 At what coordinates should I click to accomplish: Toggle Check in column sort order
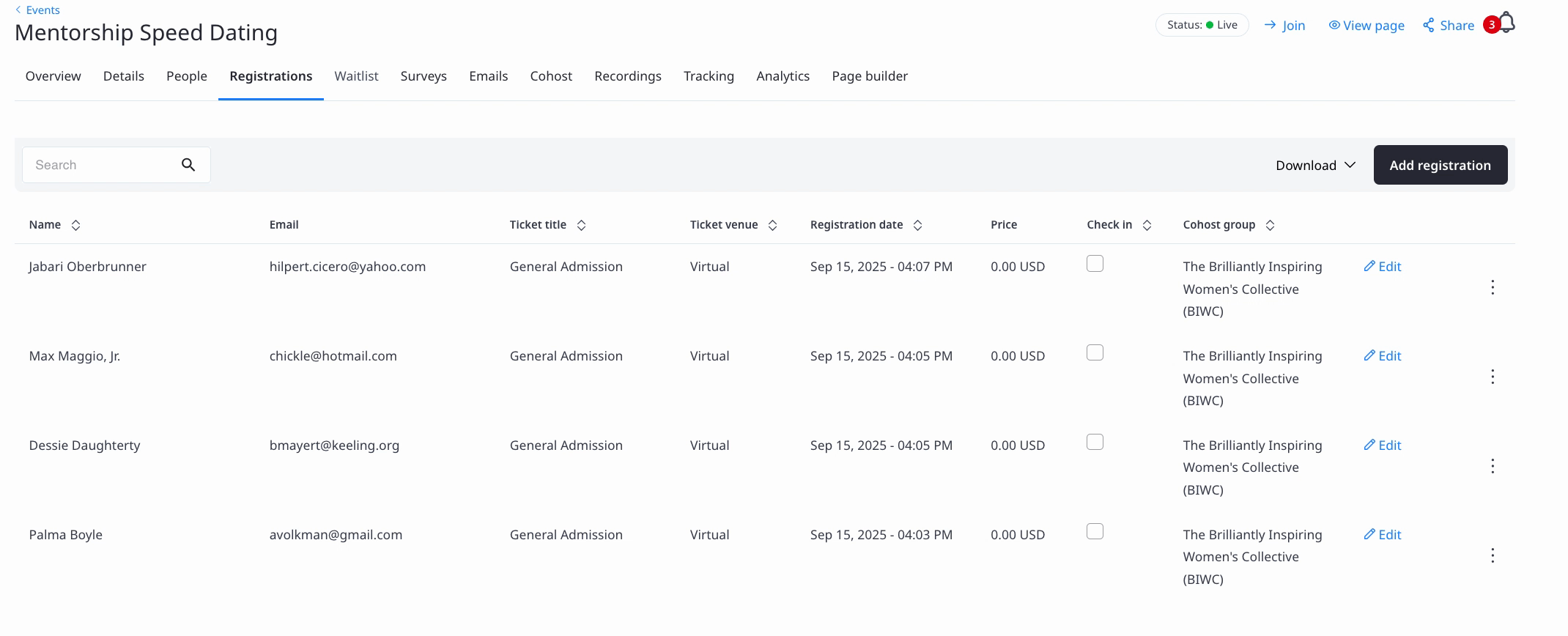pos(1147,226)
